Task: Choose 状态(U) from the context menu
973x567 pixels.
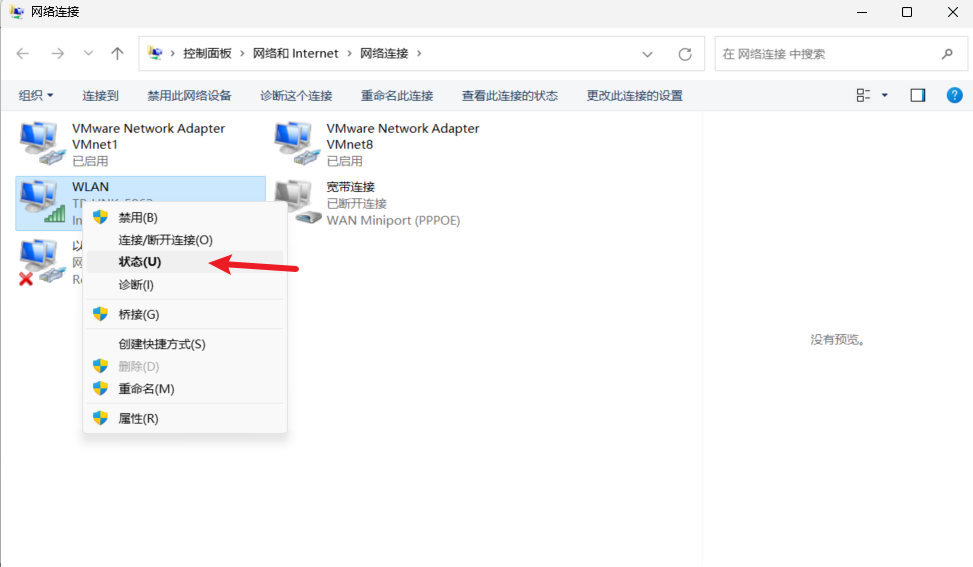Action: [140, 262]
